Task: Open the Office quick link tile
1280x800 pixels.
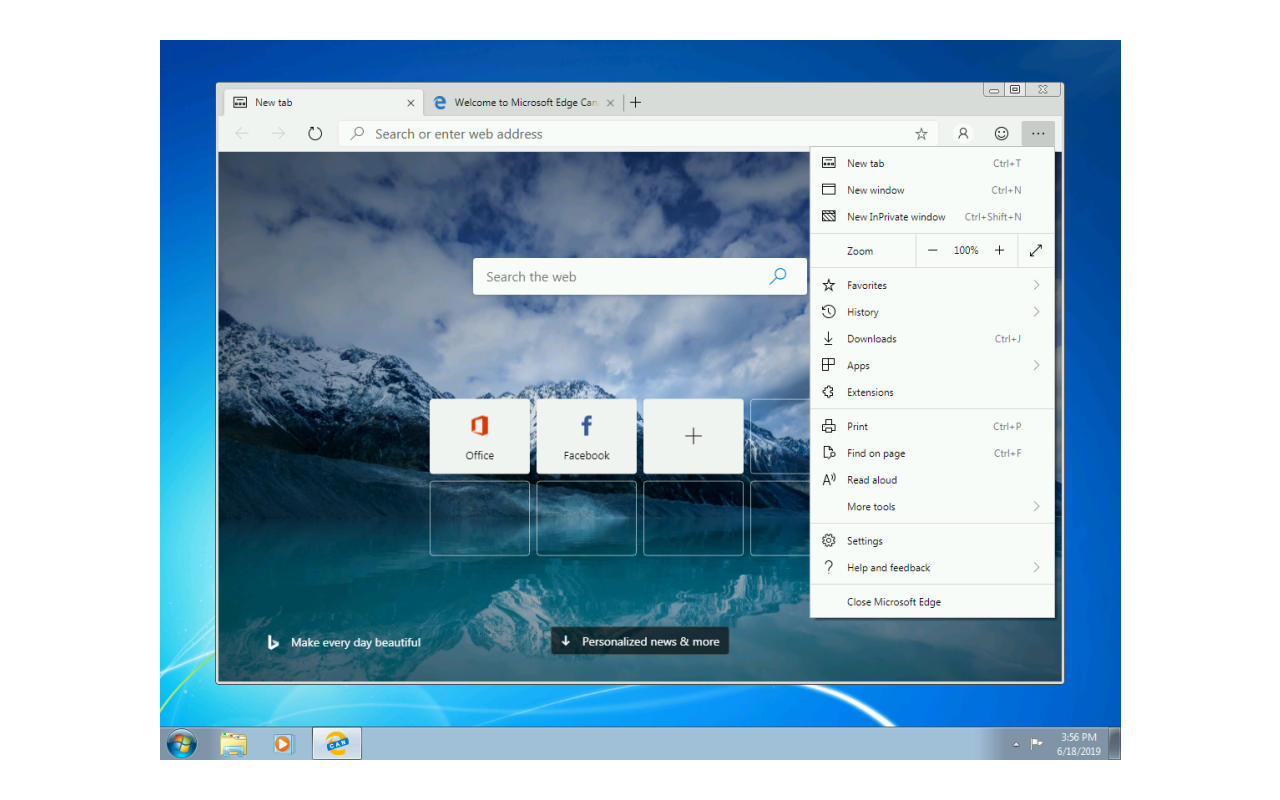Action: click(480, 436)
